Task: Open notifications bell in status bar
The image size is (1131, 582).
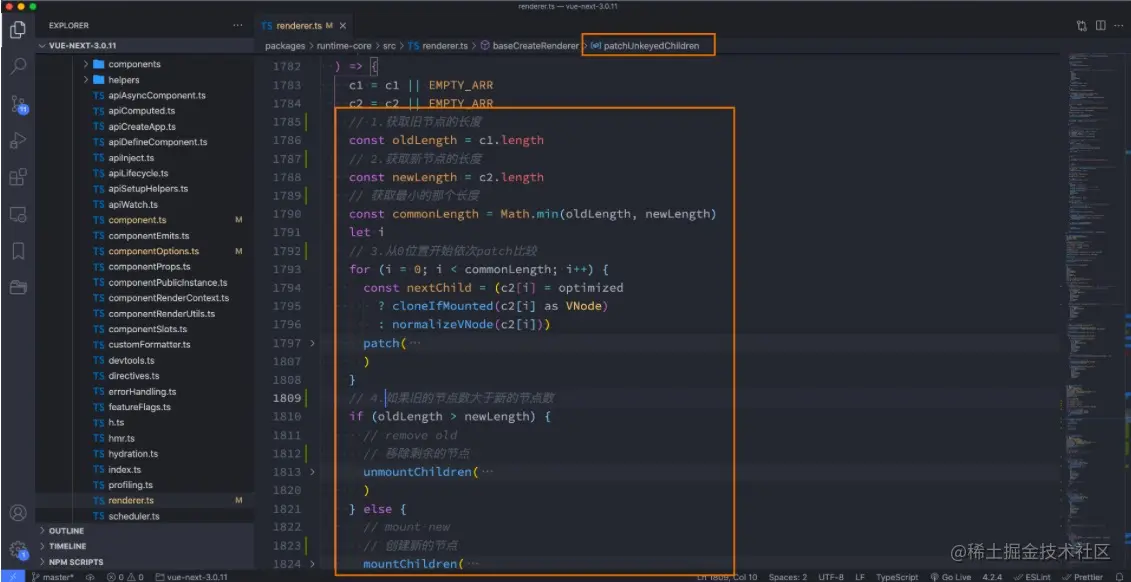Action: pos(1119,577)
